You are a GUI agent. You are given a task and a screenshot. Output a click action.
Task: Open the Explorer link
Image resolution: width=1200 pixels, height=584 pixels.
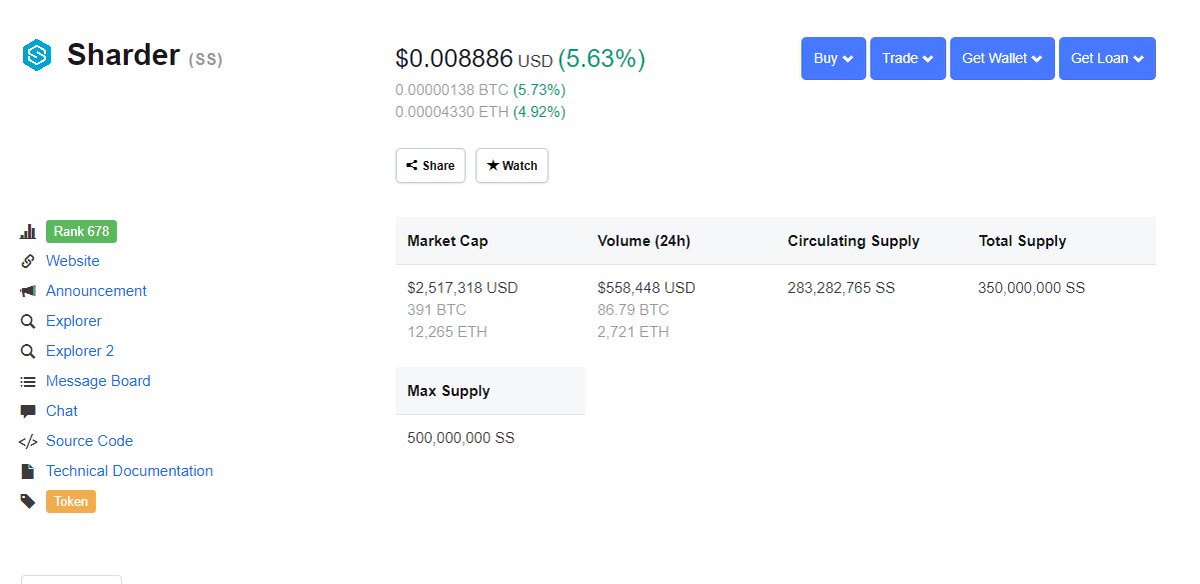pyautogui.click(x=74, y=321)
